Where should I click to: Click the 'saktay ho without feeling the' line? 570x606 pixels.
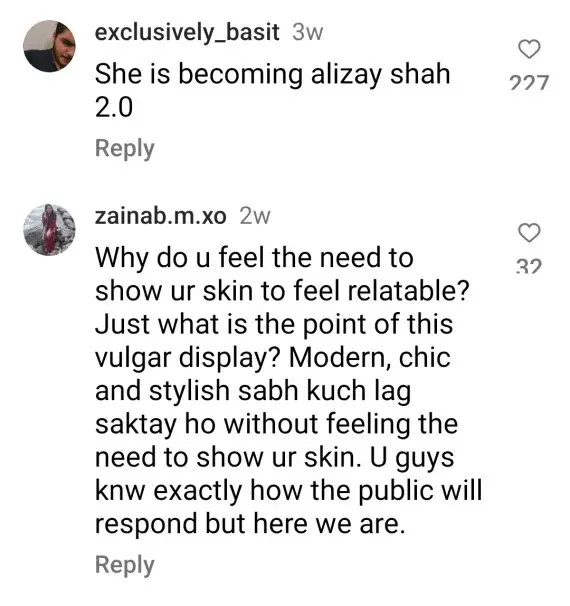pos(277,424)
